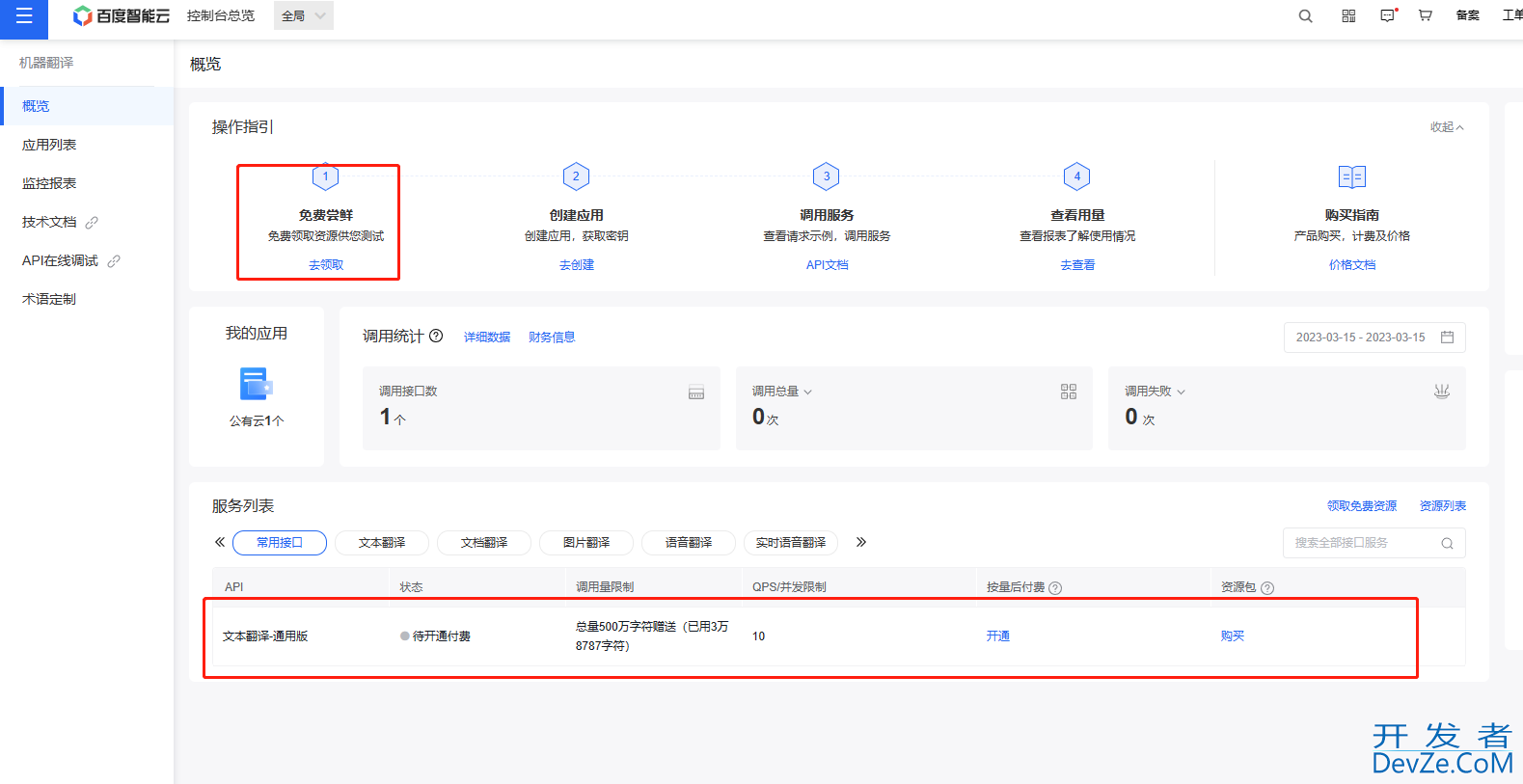Click the 领取免费资源 link
Screen dimensions: 1523x784
pos(1362,506)
